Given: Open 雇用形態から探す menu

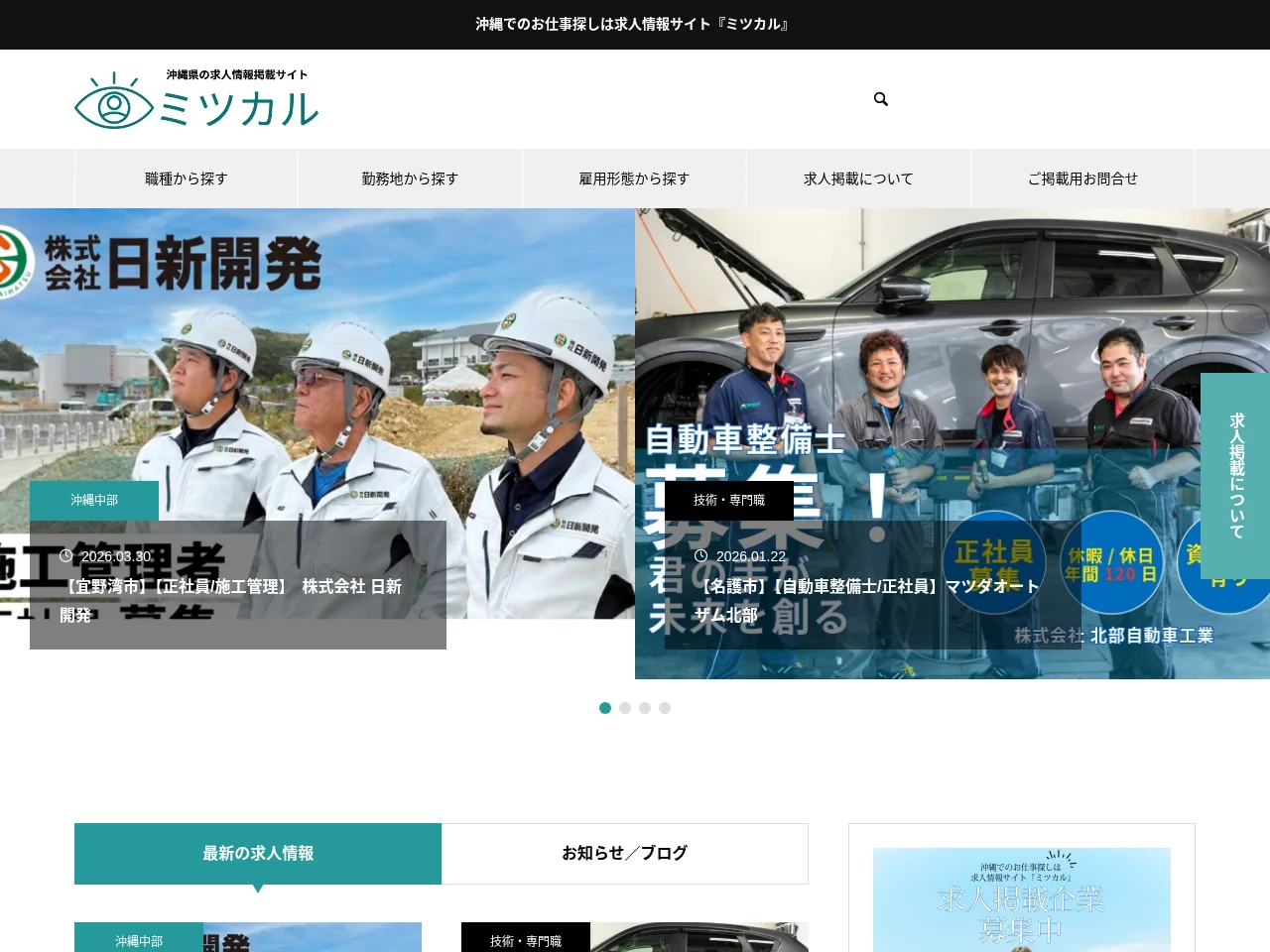Looking at the screenshot, I should (x=634, y=178).
